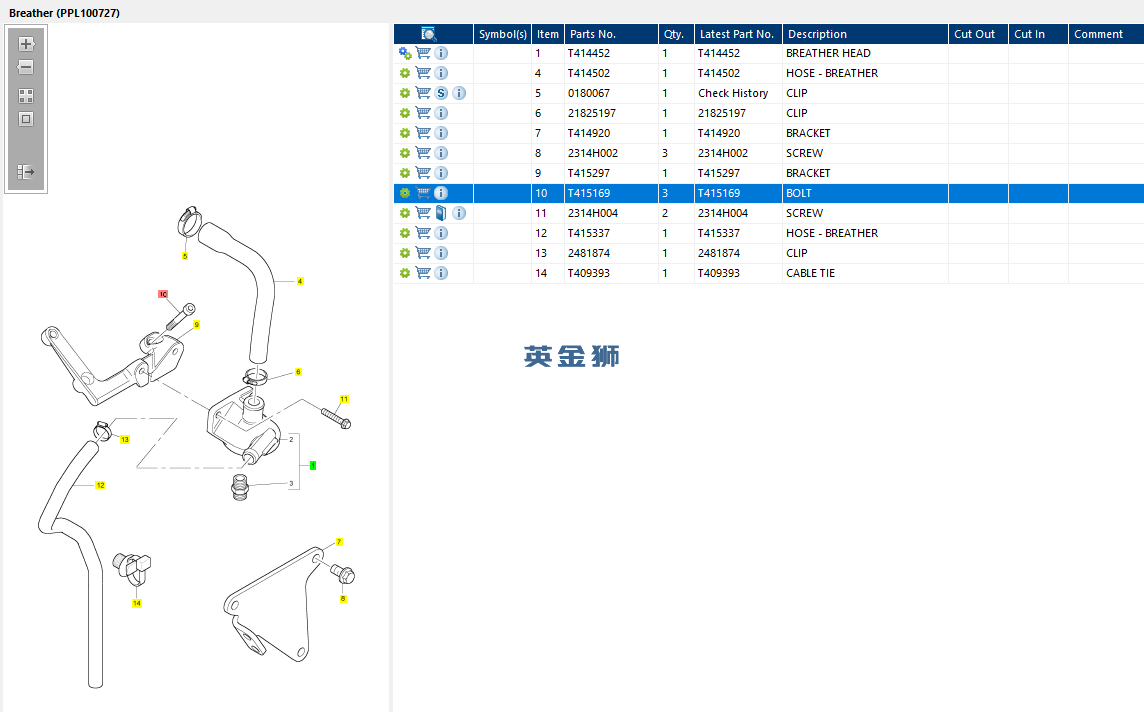Click 'Check History' in item 5 row
Viewport: 1144px width, 712px height.
click(733, 93)
